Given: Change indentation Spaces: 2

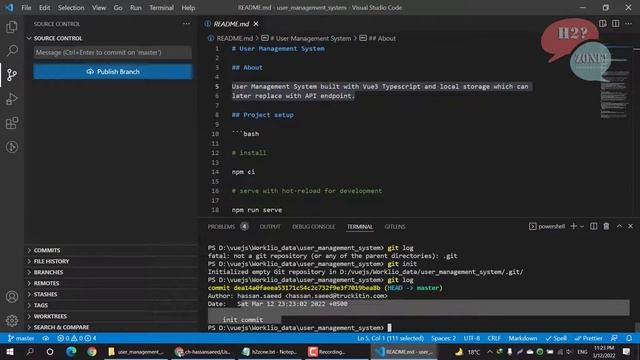Looking at the screenshot, I should (x=444, y=338).
